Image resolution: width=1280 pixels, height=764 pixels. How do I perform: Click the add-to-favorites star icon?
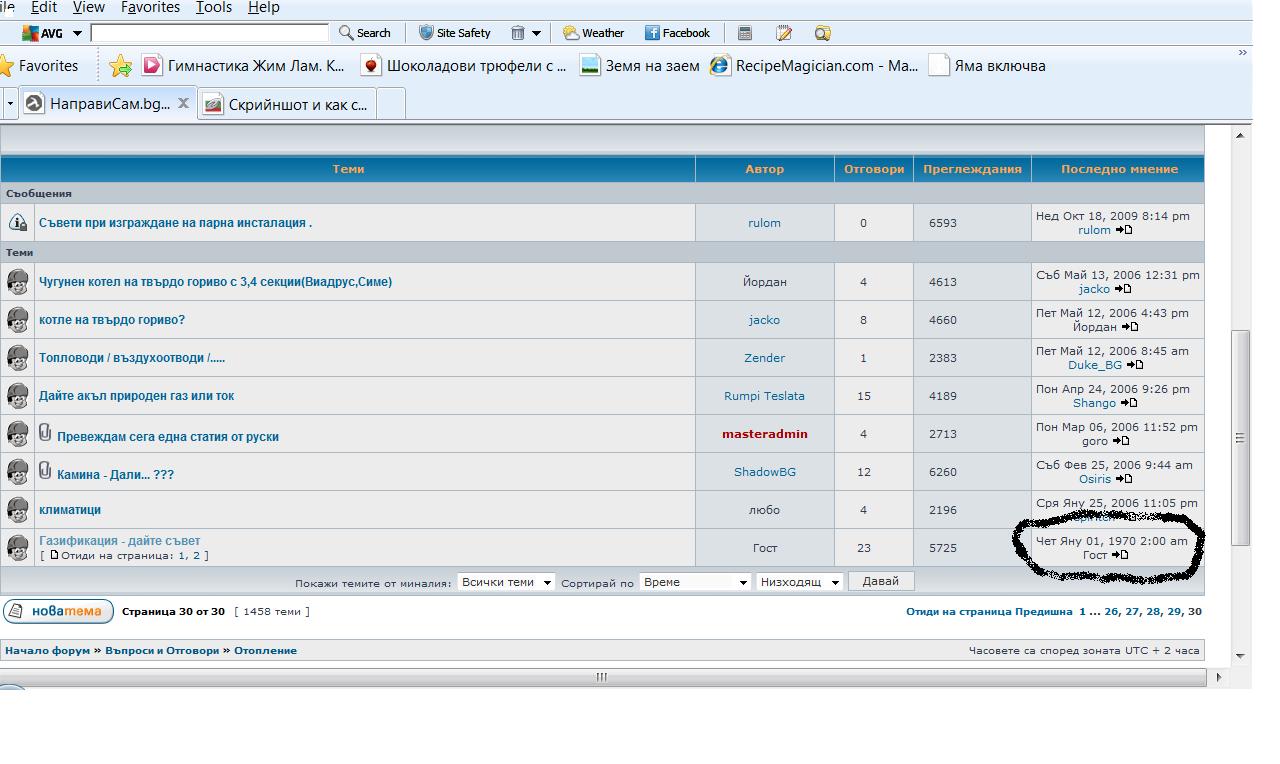pyautogui.click(x=121, y=66)
